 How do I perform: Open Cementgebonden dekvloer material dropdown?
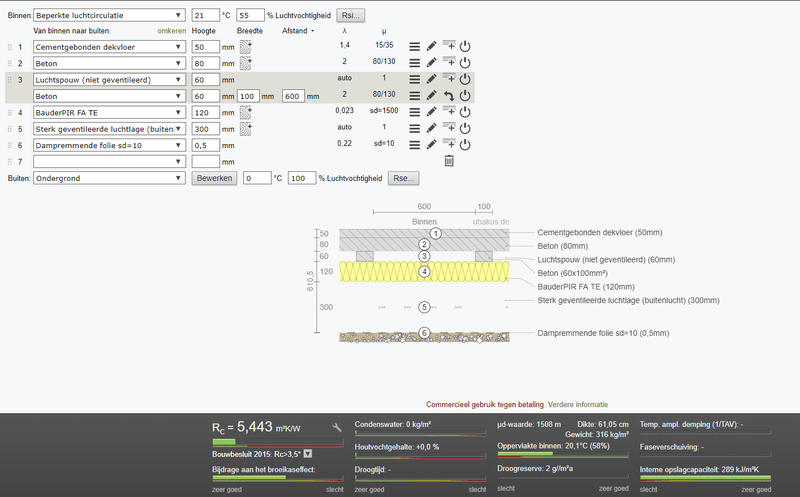point(109,47)
